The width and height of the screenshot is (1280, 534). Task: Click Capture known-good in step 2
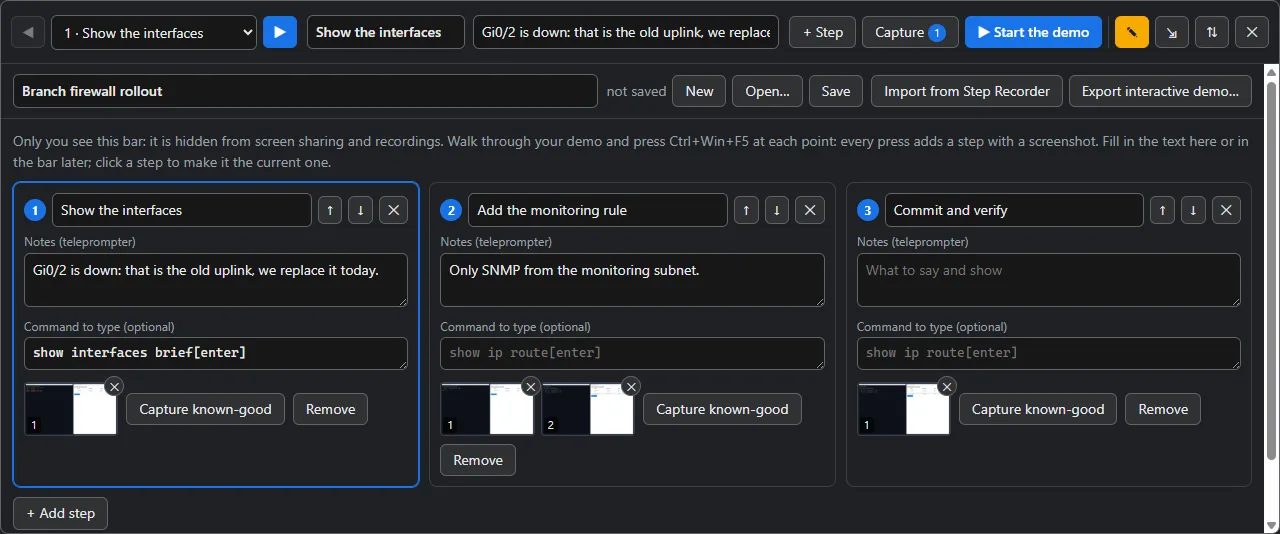pyautogui.click(x=722, y=409)
